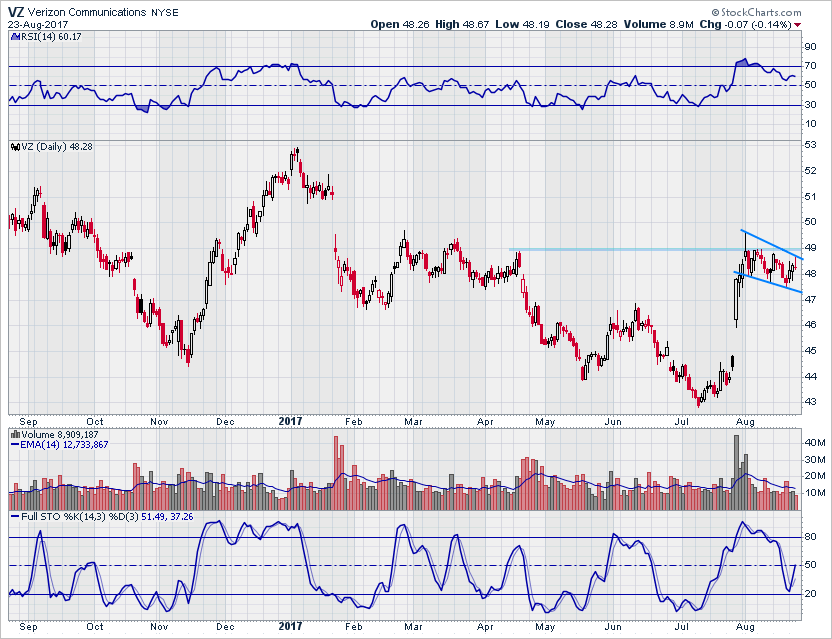Click the Sep label under the price chart
This screenshot has height=639, width=832.
coord(28,422)
